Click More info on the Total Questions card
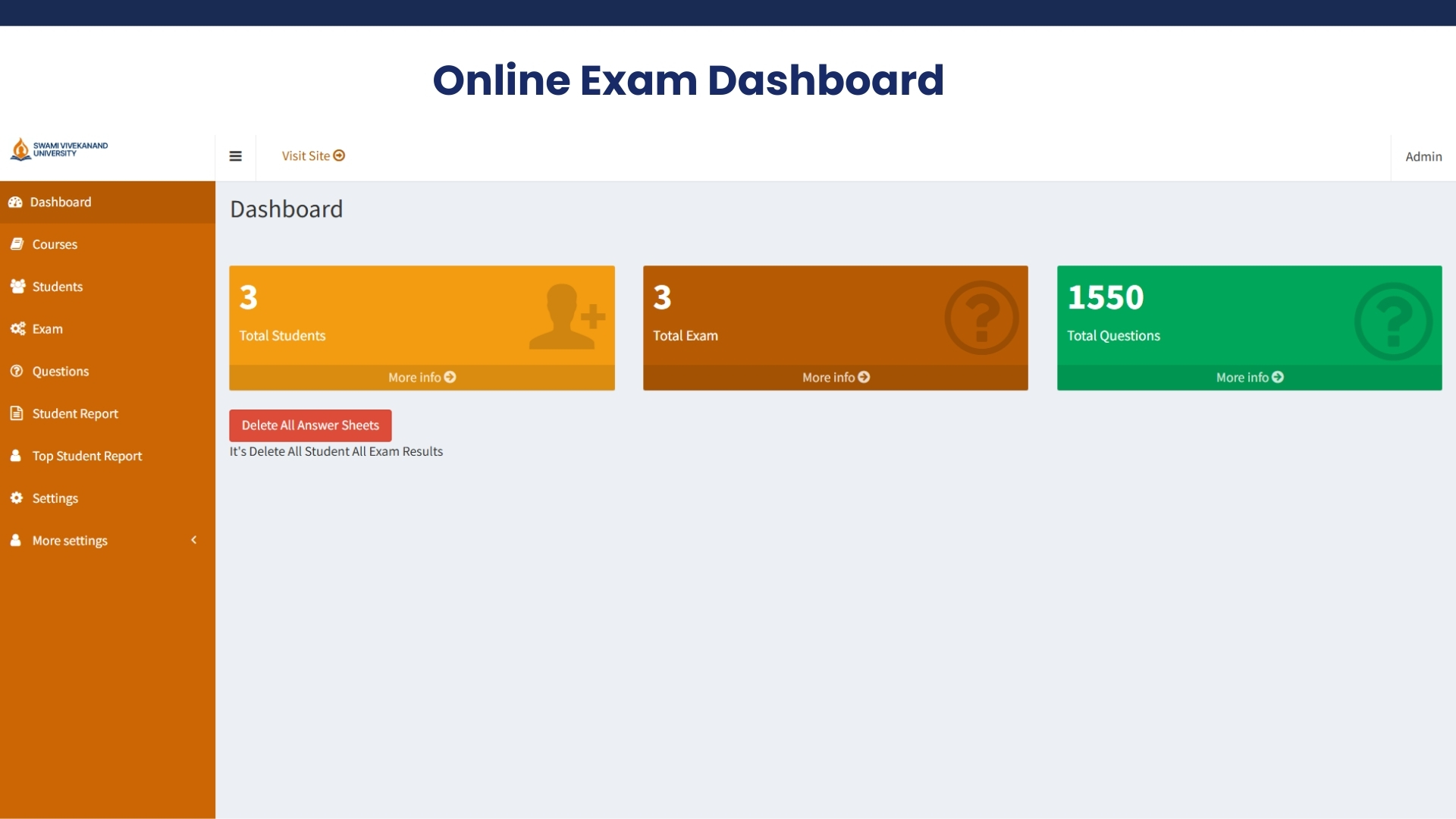 [x=1248, y=377]
